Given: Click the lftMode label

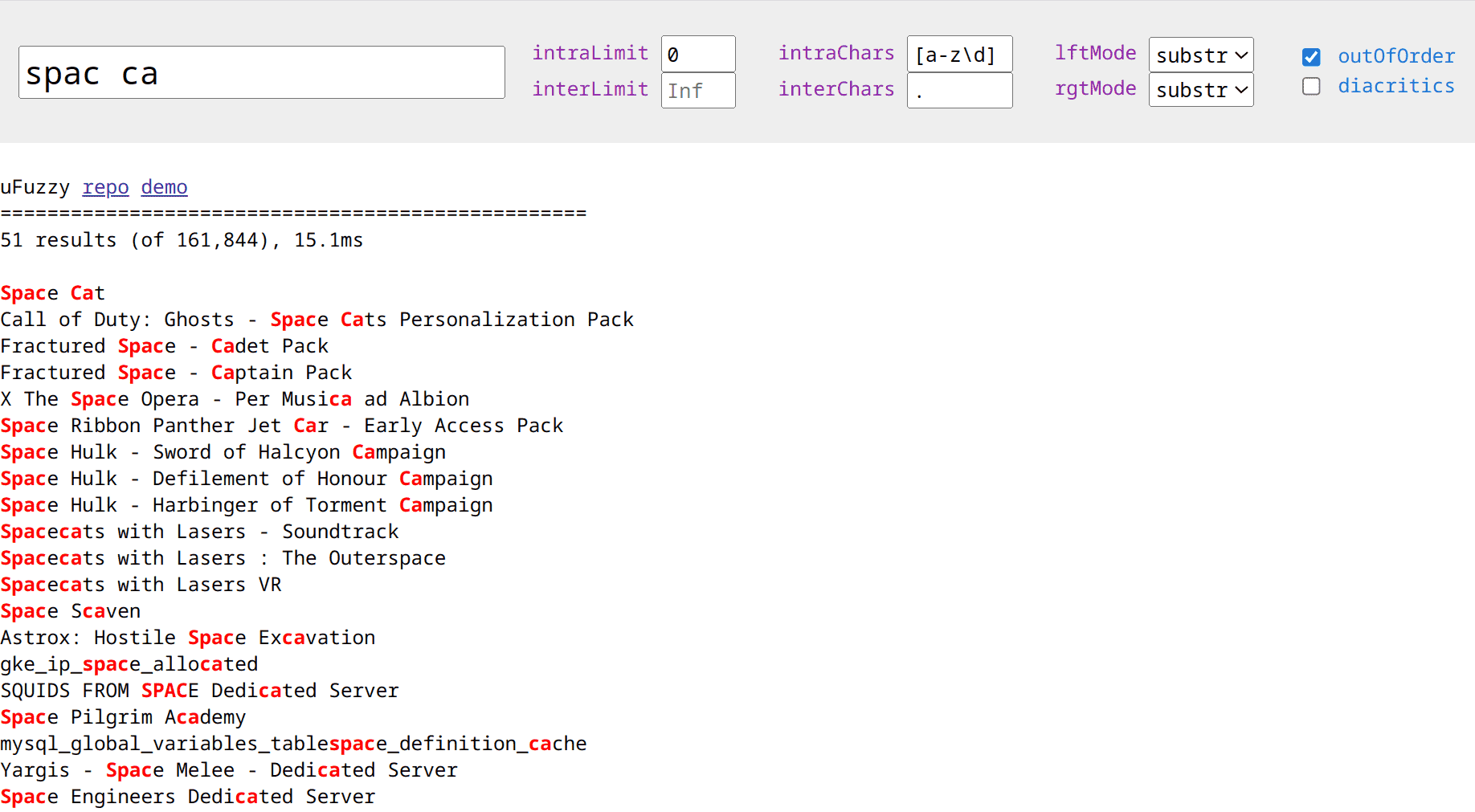Looking at the screenshot, I should pyautogui.click(x=1095, y=53).
